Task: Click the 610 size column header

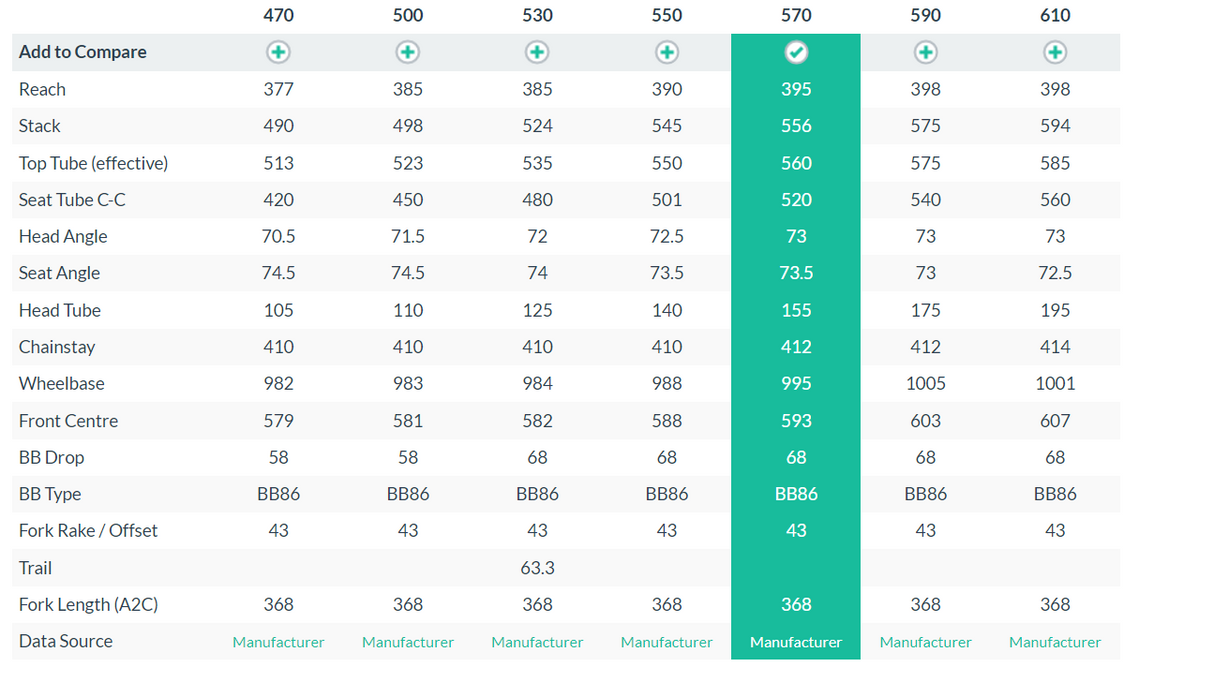Action: click(1055, 15)
